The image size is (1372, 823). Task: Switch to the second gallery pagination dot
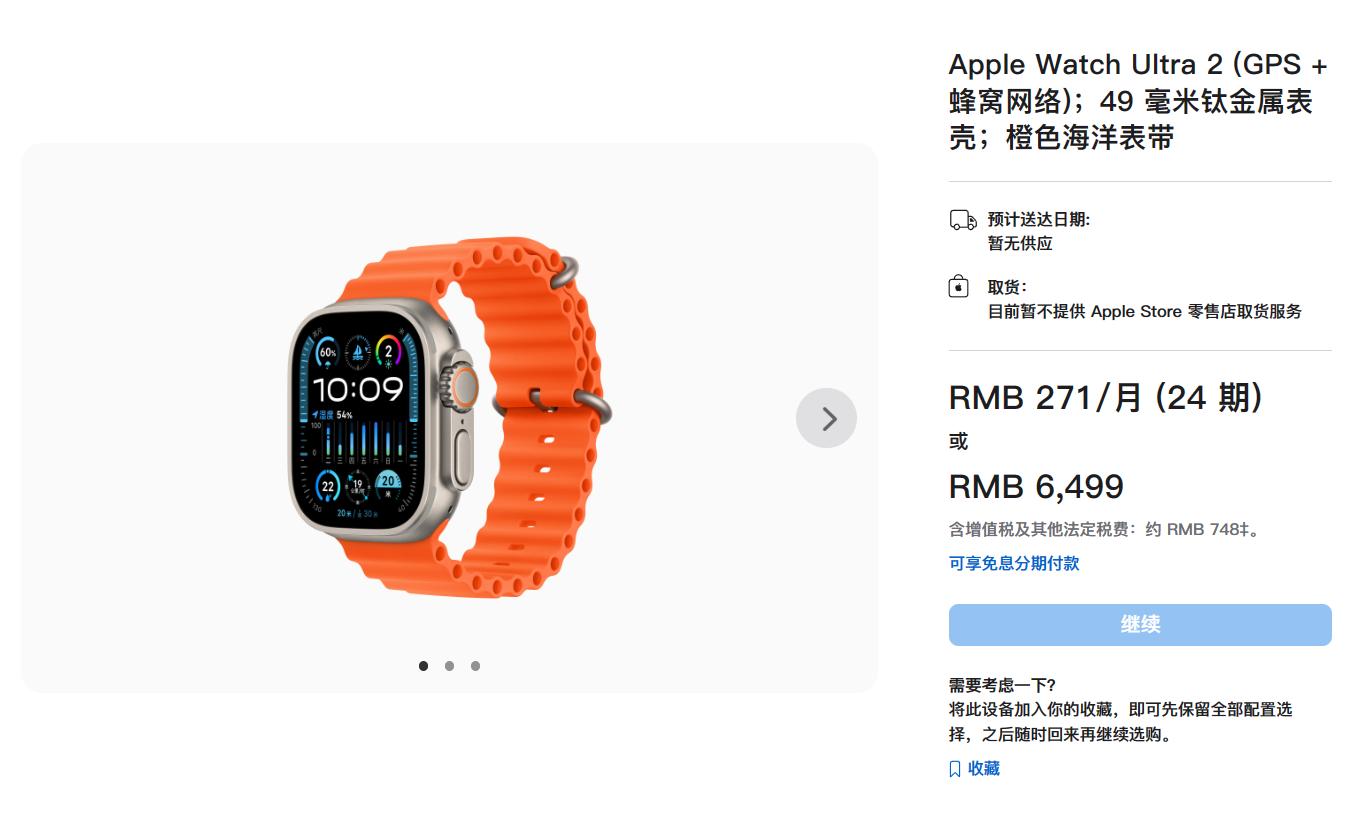tap(449, 666)
